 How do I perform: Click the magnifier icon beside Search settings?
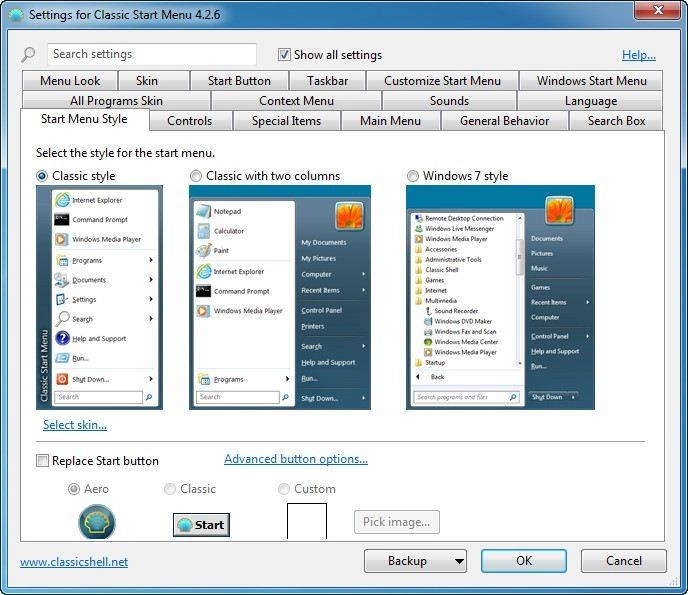coord(29,54)
